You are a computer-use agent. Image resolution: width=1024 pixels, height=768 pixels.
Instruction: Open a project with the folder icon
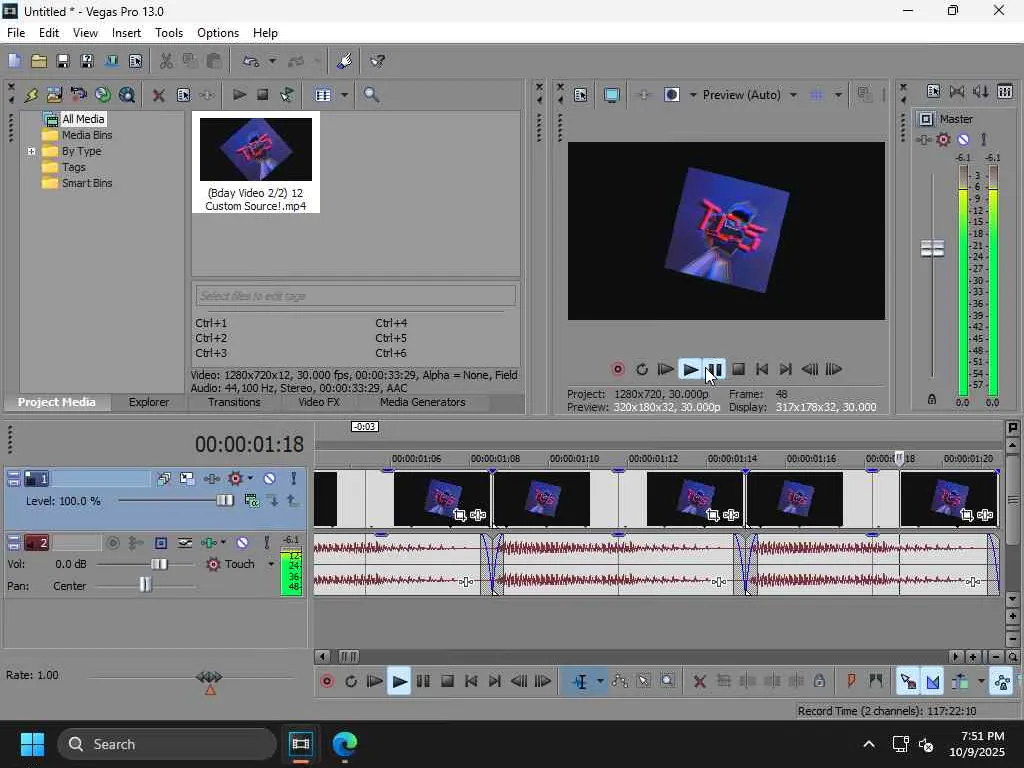[39, 61]
